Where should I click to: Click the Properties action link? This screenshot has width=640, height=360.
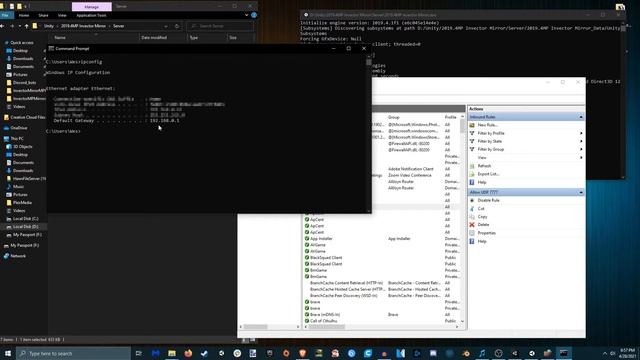tap(487, 233)
